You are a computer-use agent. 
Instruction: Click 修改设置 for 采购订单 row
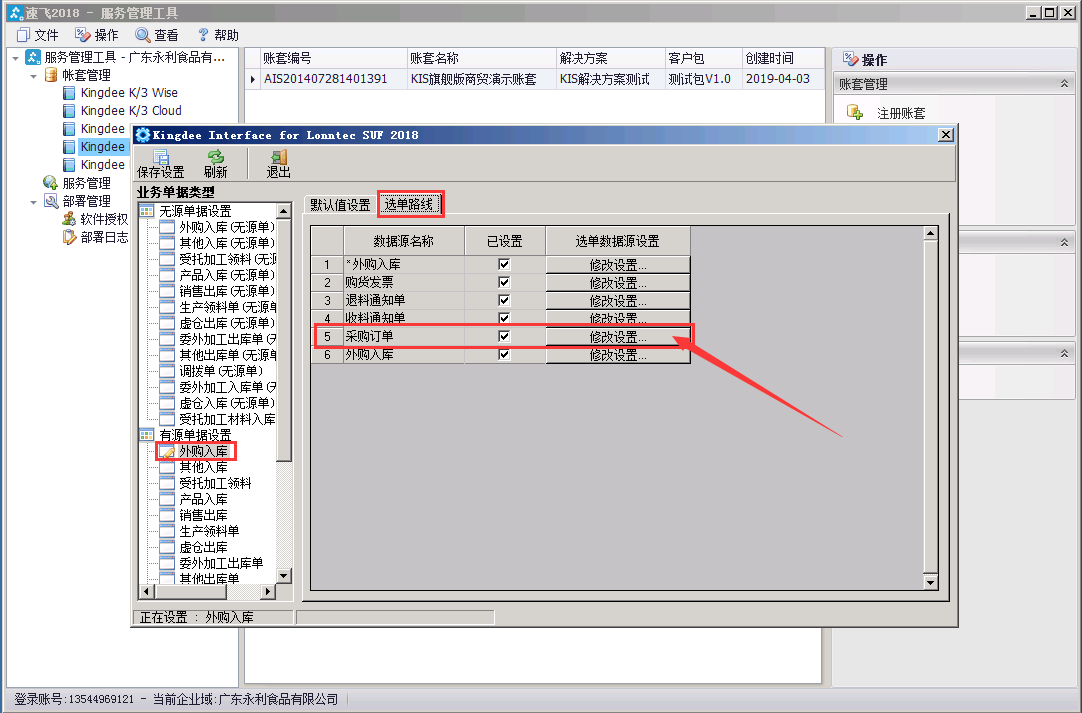click(x=618, y=337)
